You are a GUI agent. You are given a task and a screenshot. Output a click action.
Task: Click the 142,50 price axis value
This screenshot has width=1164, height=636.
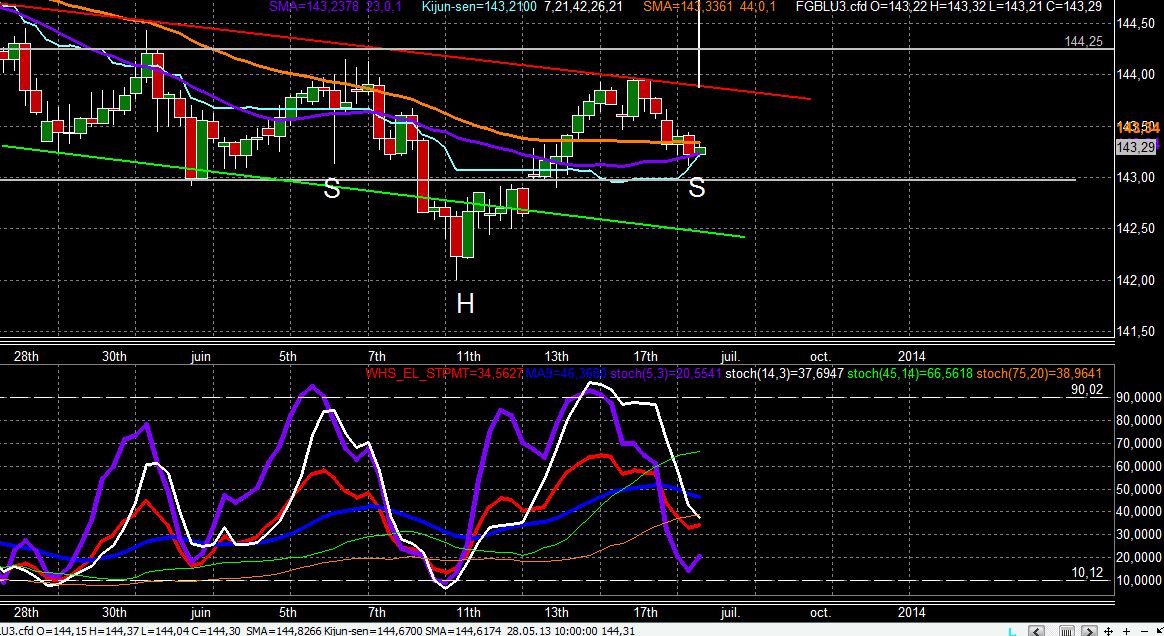1136,229
